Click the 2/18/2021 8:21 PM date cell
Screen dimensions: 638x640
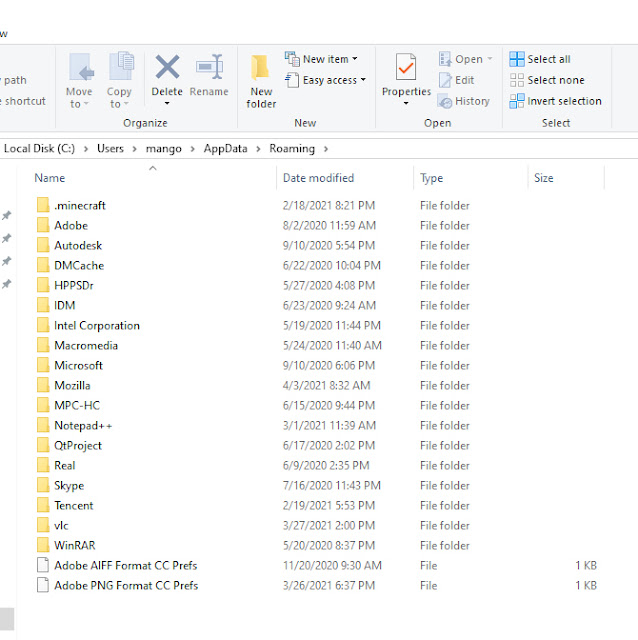[x=329, y=205]
